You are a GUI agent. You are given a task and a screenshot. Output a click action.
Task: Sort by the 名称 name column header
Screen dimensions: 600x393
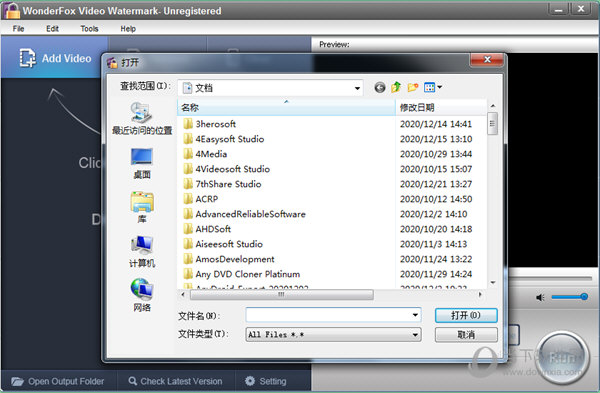coord(286,108)
